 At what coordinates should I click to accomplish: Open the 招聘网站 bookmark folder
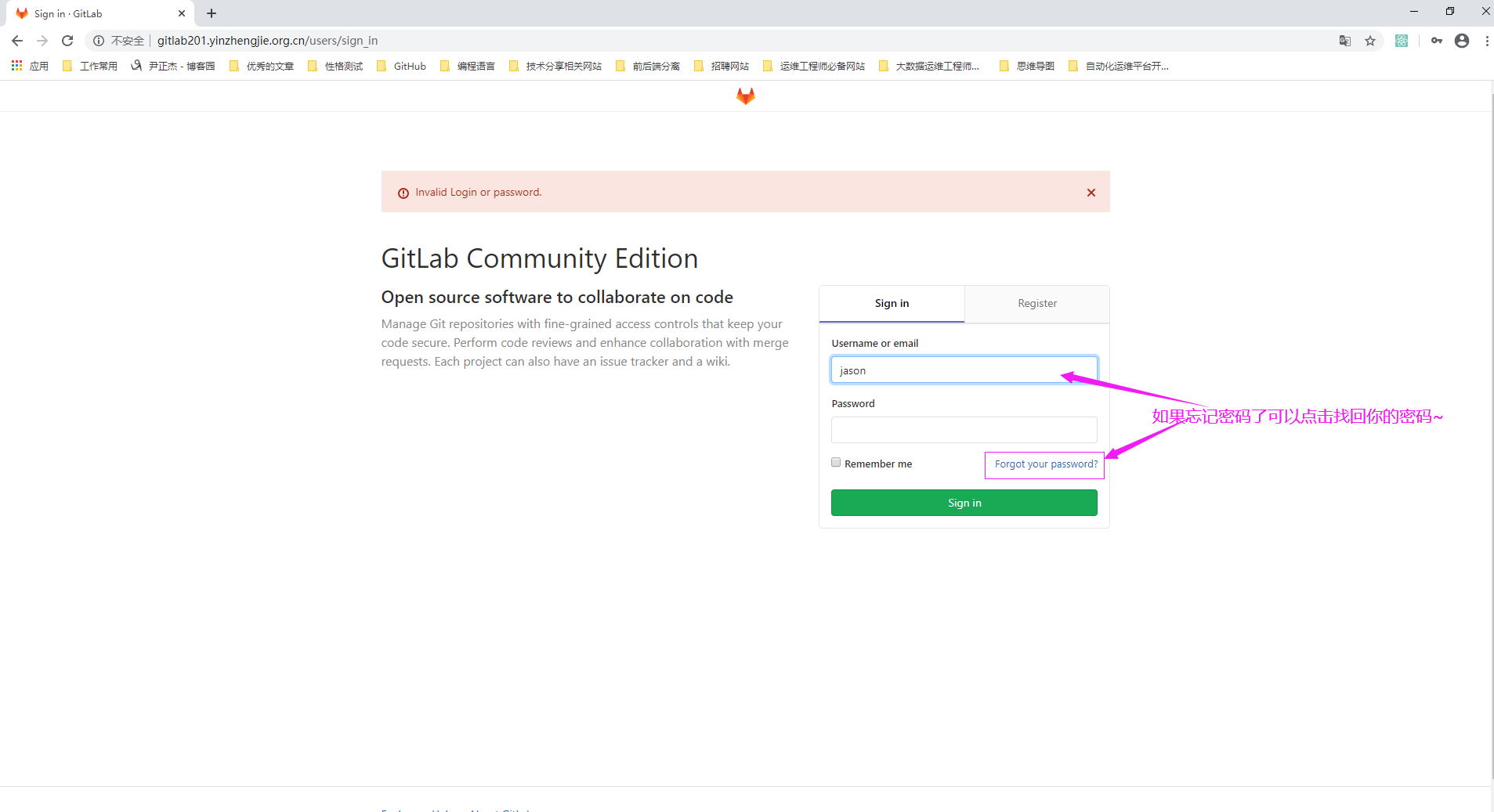coord(722,66)
